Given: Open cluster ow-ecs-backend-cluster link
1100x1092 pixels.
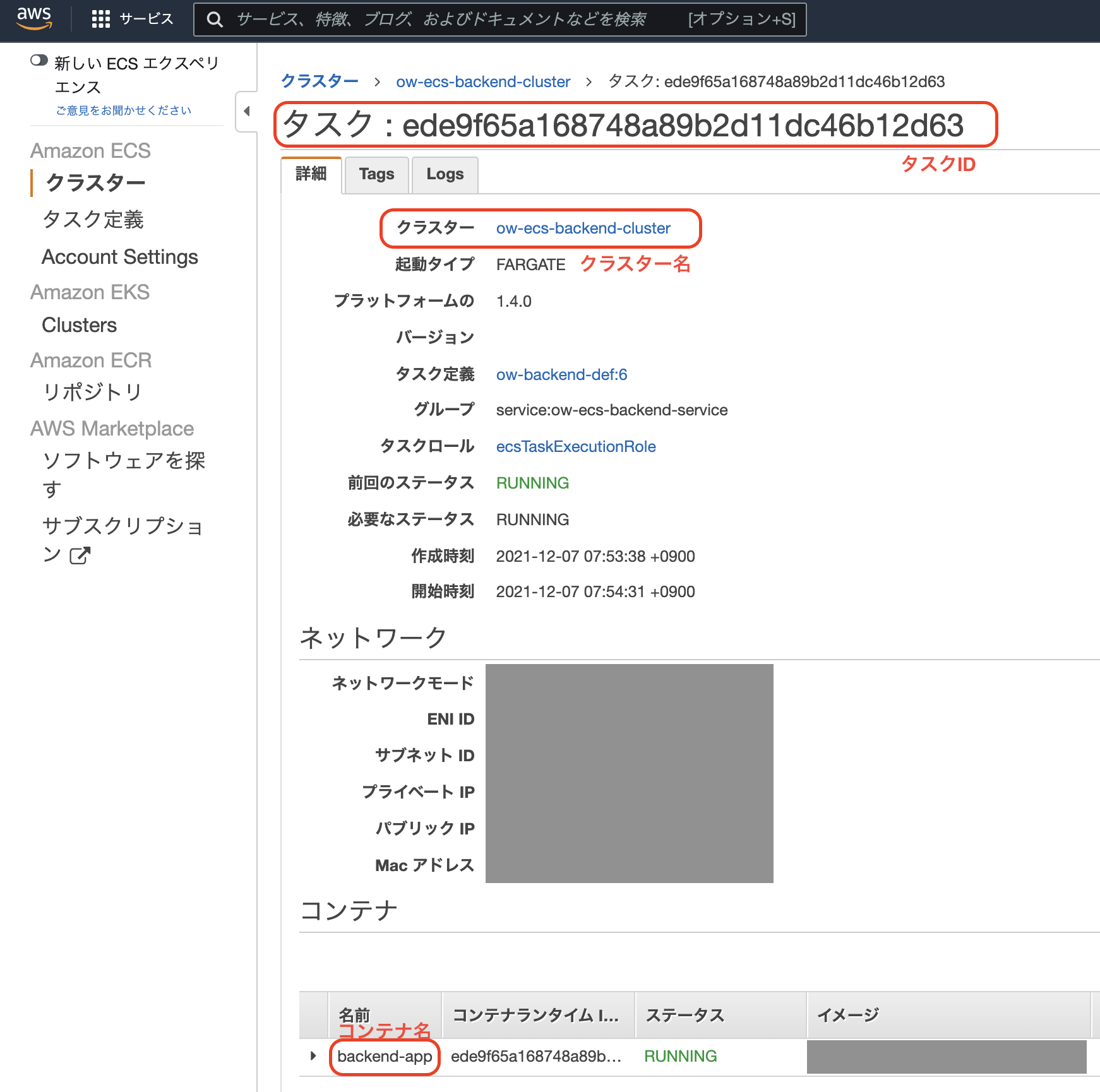Looking at the screenshot, I should (582, 228).
